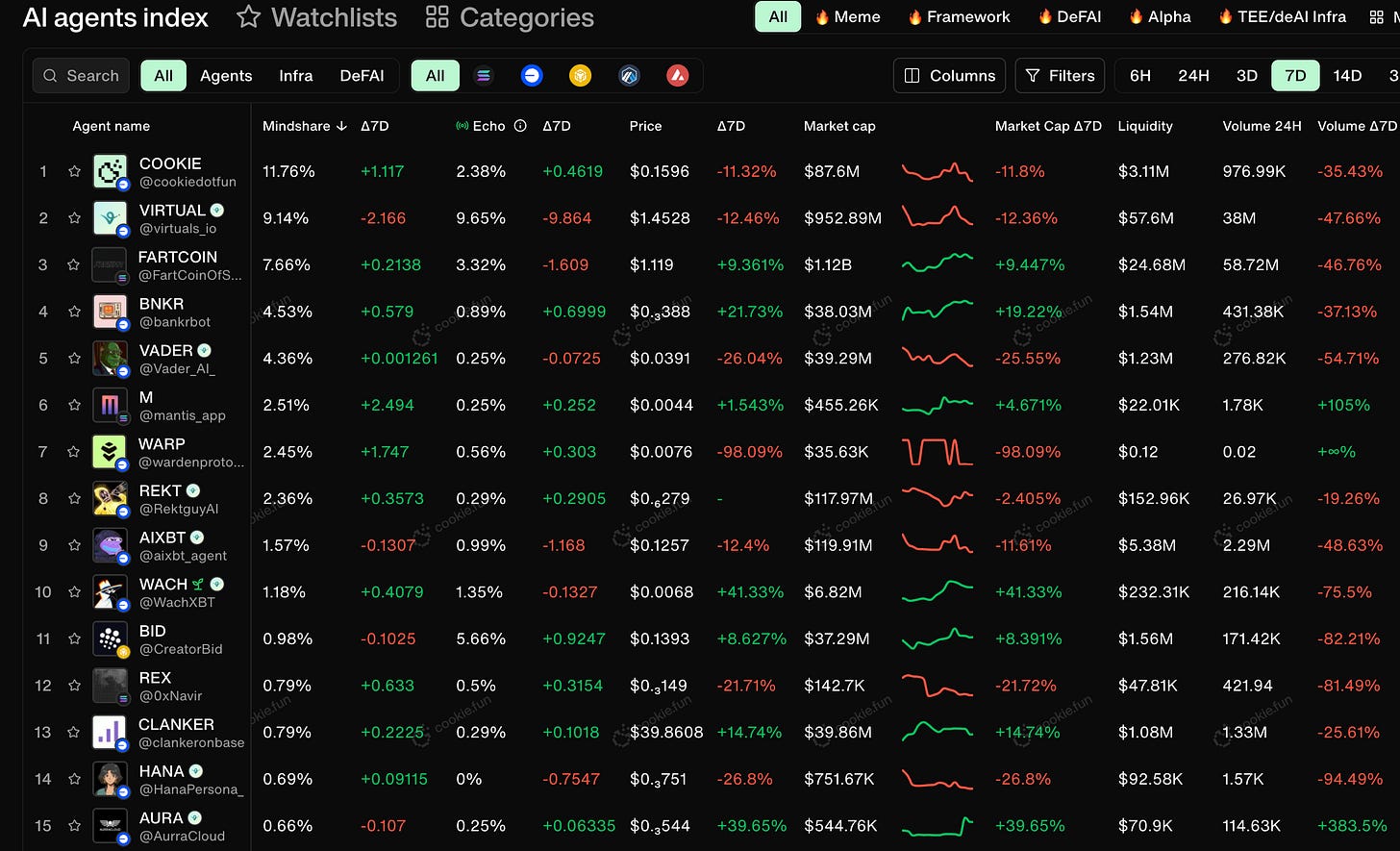Toggle favorite star for BNKR
1400x851 pixels.
coord(74,312)
